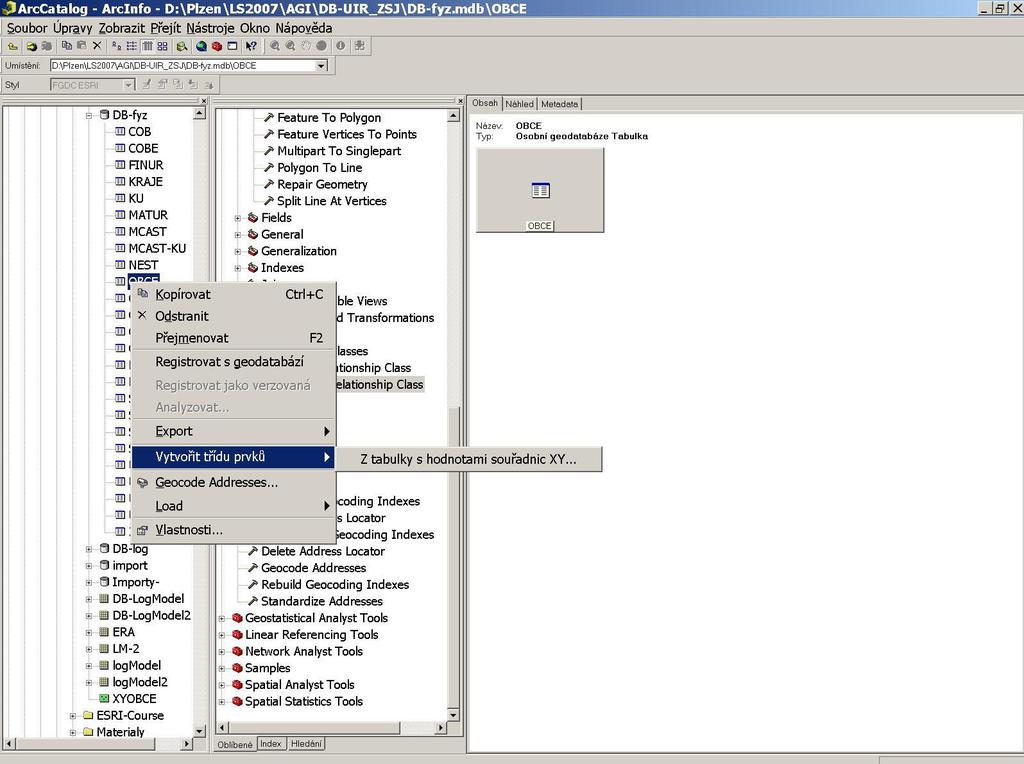Open the Styl FGDC ESRI dropdown
The image size is (1024, 764).
(x=129, y=85)
